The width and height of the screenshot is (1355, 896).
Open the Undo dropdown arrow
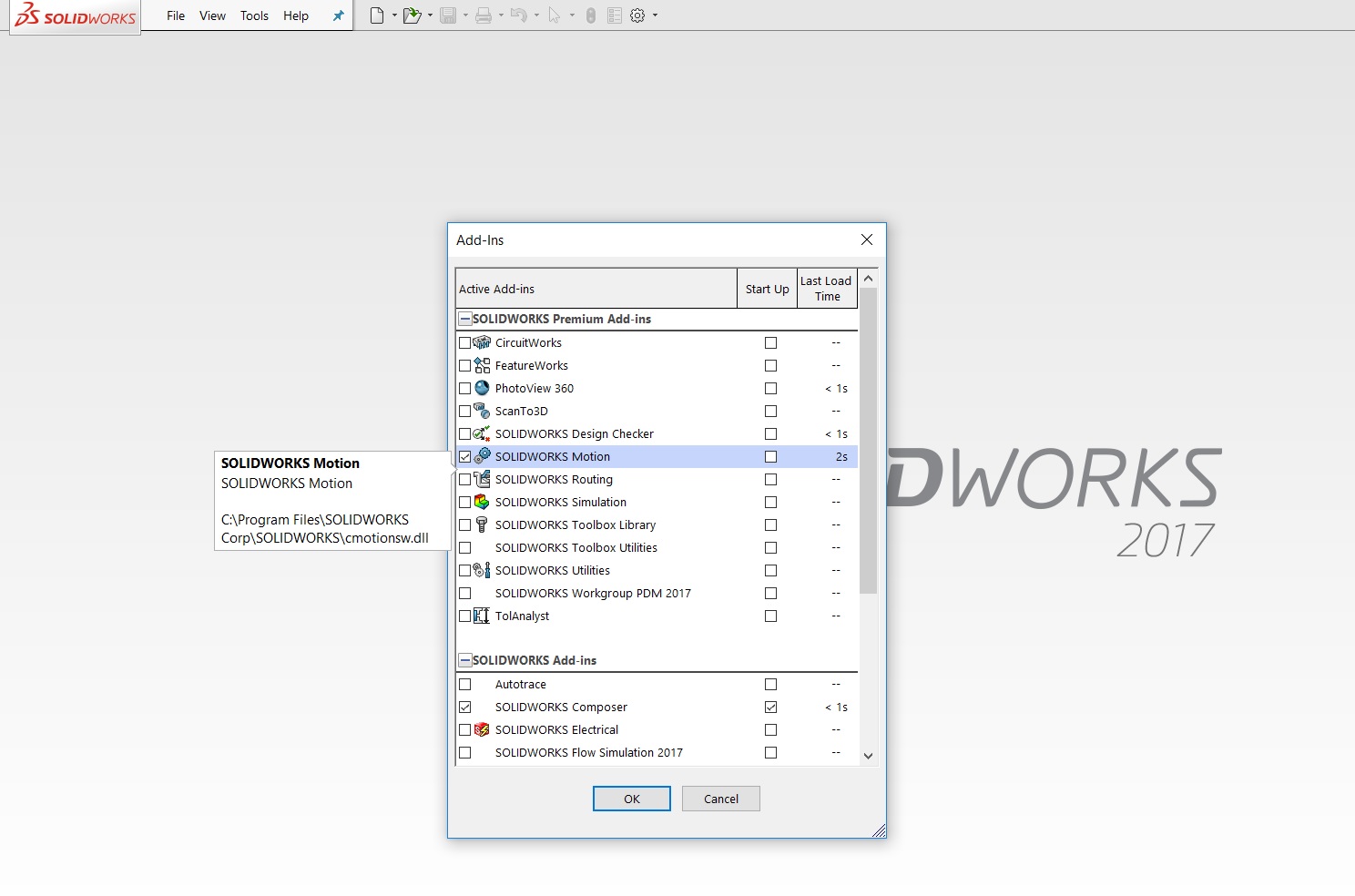point(536,15)
